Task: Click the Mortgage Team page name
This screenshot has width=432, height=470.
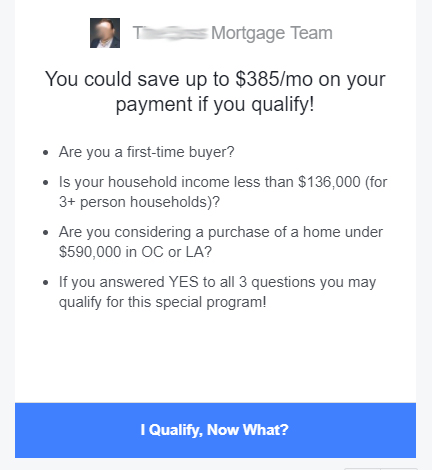Action: [x=233, y=33]
